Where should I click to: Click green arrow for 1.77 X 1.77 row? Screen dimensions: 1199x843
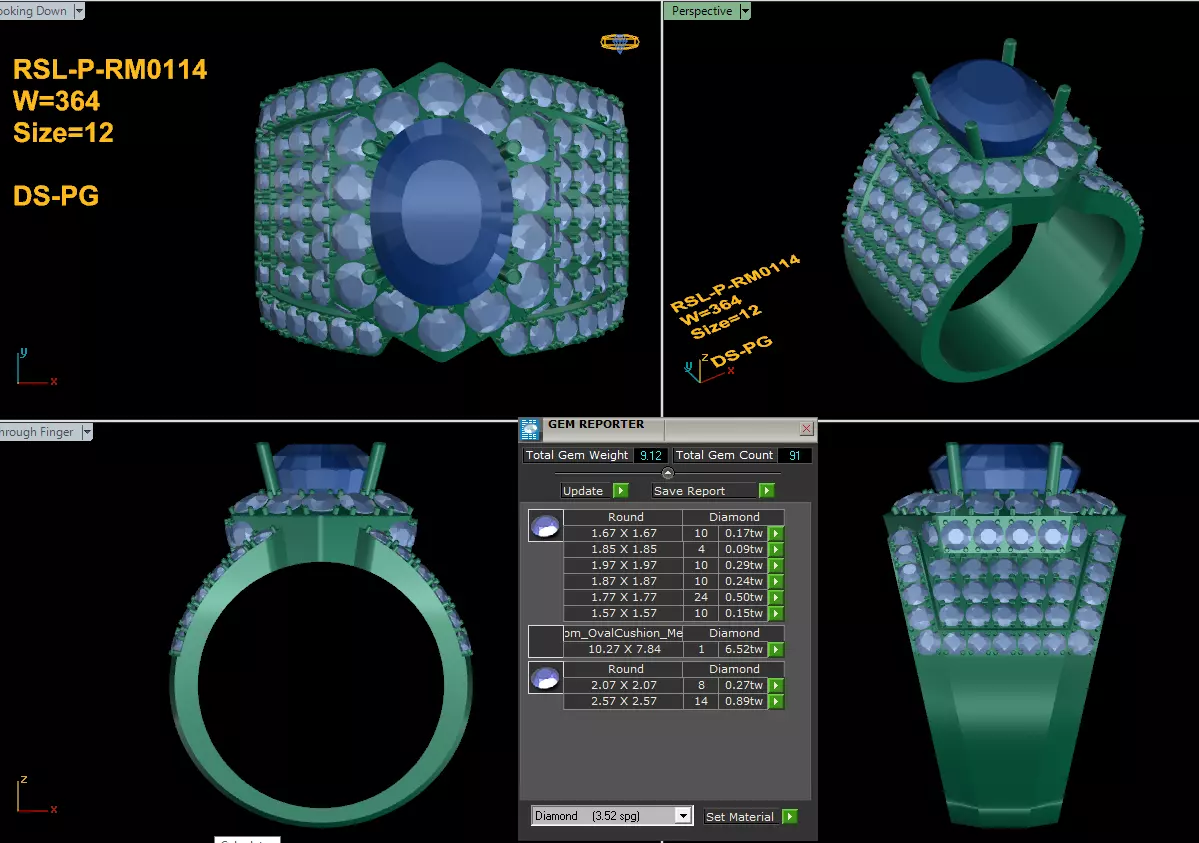(776, 597)
